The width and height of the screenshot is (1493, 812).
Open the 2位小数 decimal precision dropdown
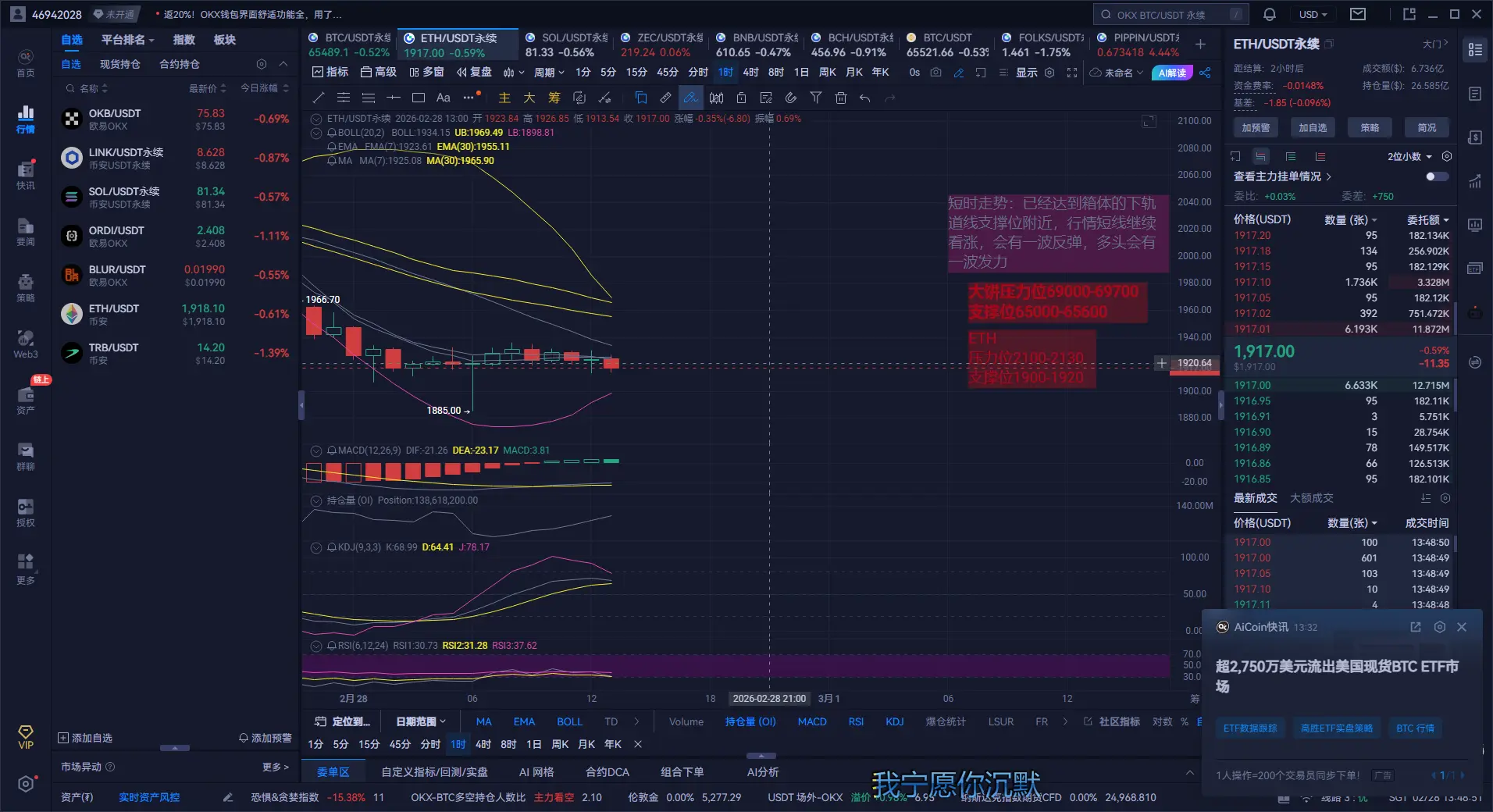point(1410,156)
